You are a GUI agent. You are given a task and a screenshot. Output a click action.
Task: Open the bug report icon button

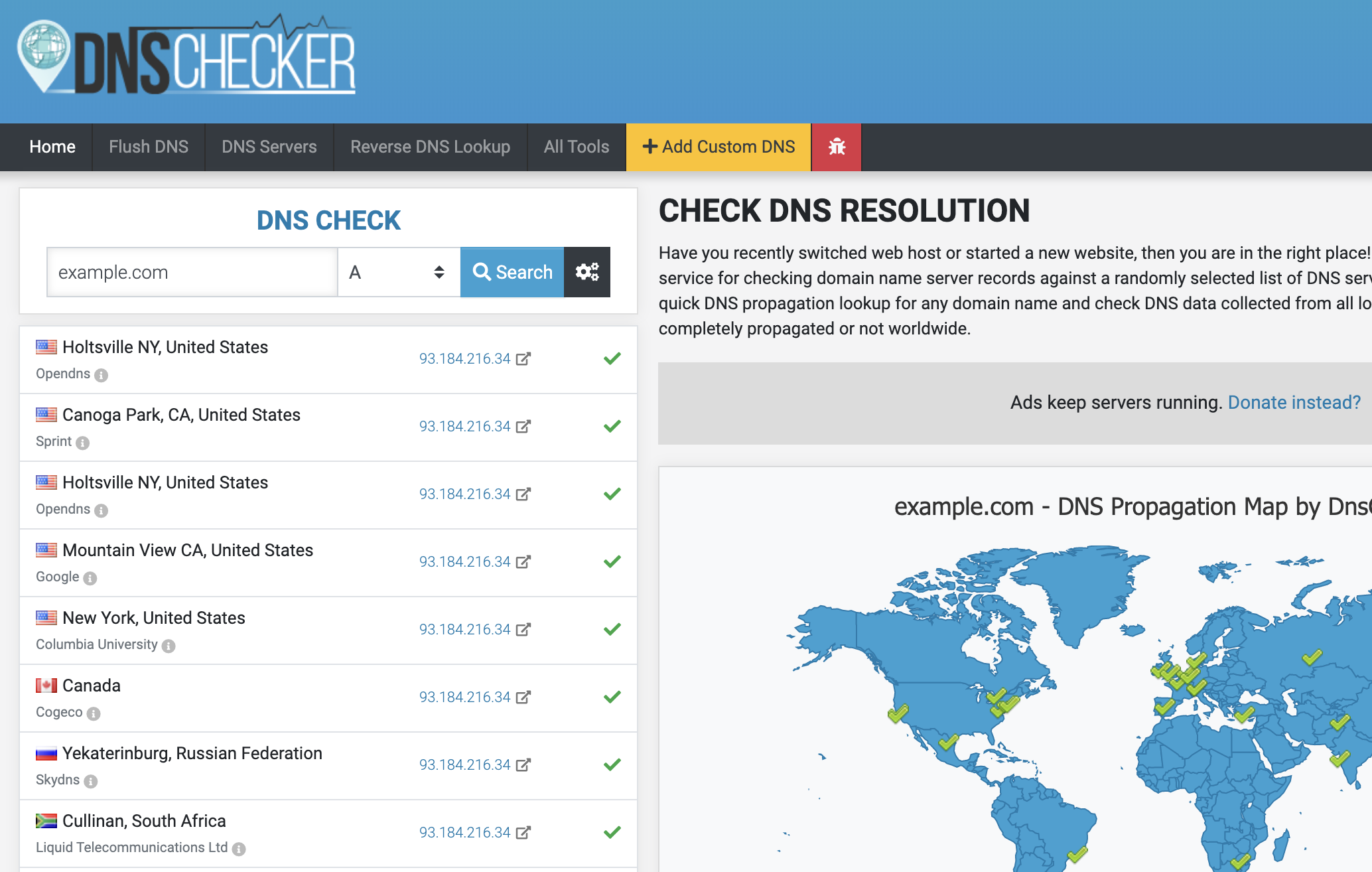click(837, 147)
